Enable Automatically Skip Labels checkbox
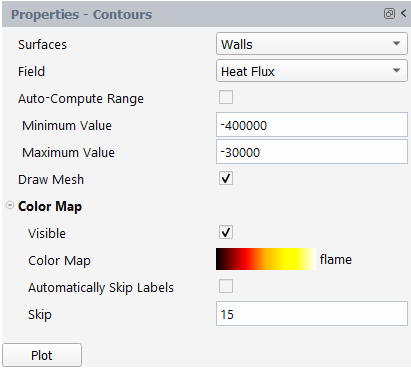Screen dimensions: 411x369 tap(226, 286)
